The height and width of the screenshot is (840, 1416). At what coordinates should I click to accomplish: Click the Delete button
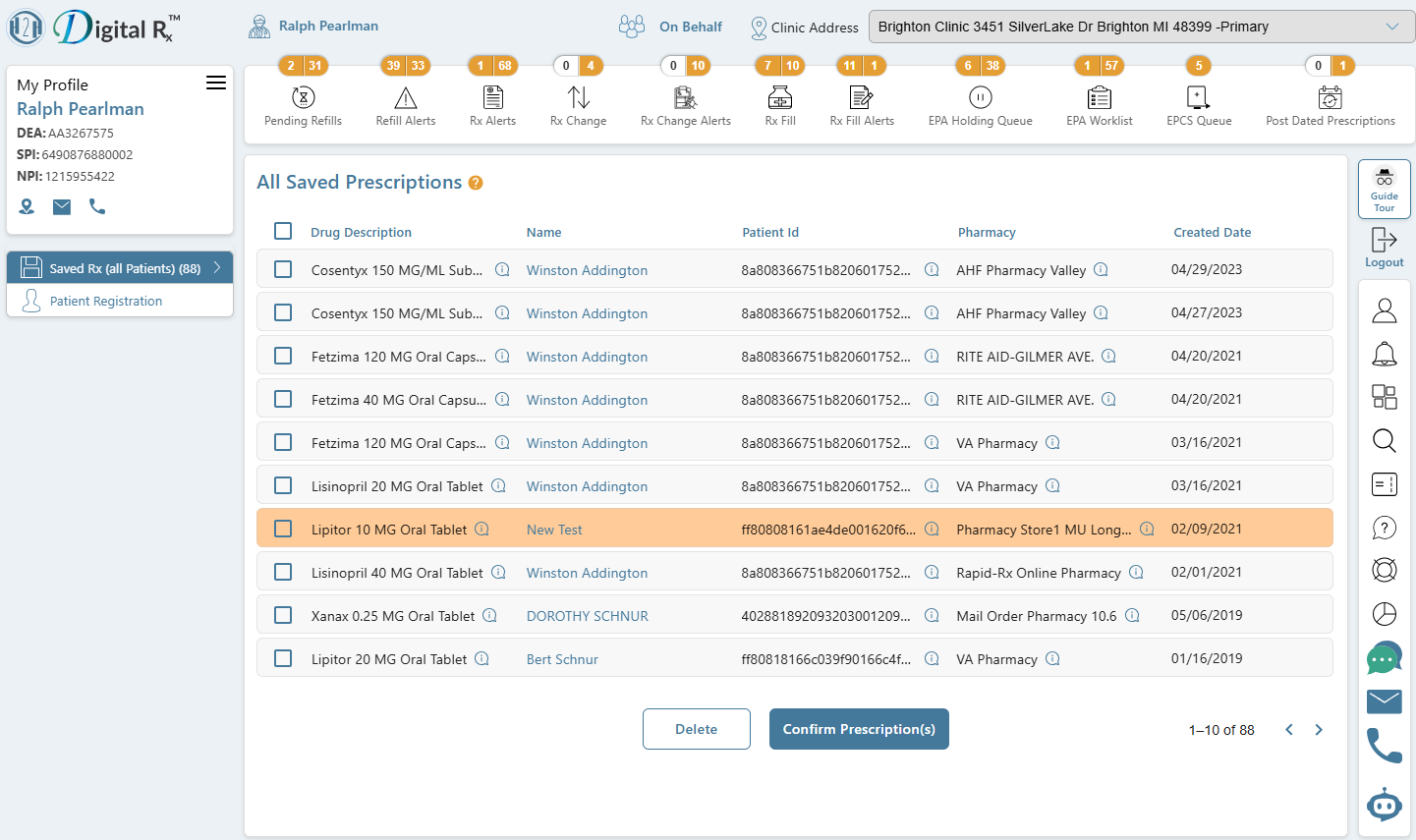coord(697,729)
